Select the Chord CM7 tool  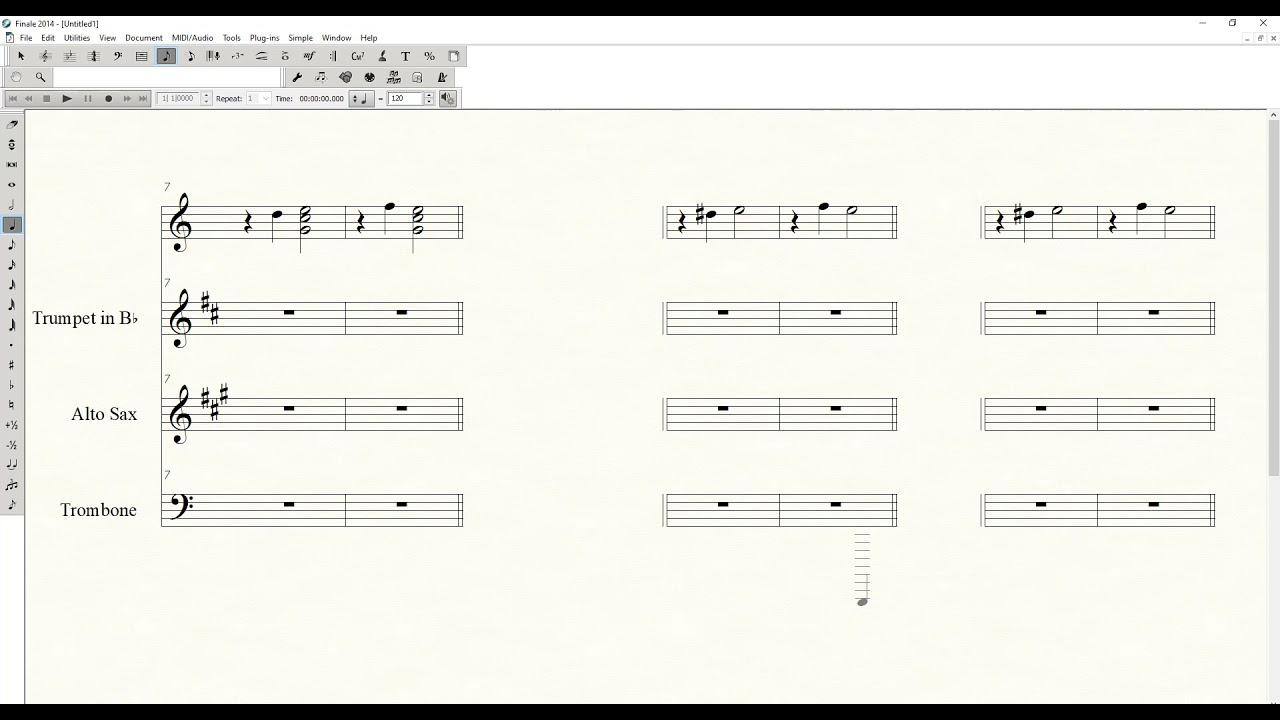click(x=357, y=56)
